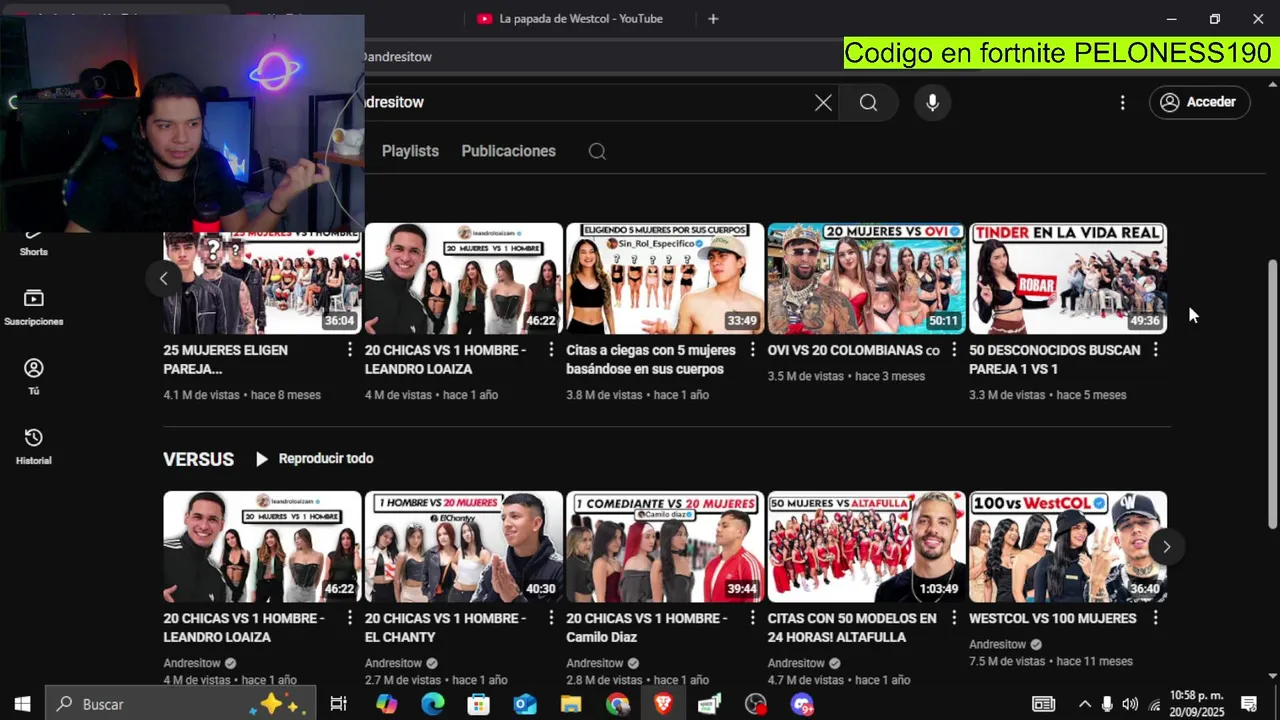The height and width of the screenshot is (720, 1280).
Task: Open File Explorer from taskbar
Action: 571,704
